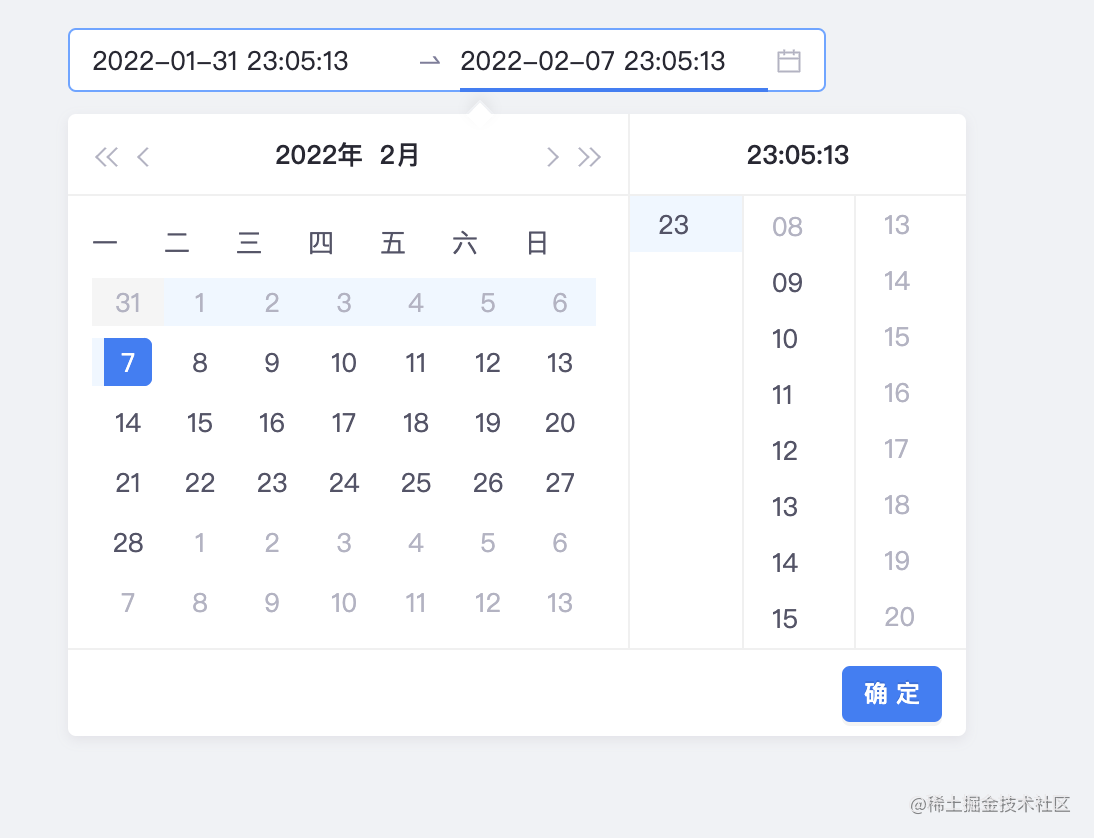Select February 27 in the calendar grid

pos(560,483)
